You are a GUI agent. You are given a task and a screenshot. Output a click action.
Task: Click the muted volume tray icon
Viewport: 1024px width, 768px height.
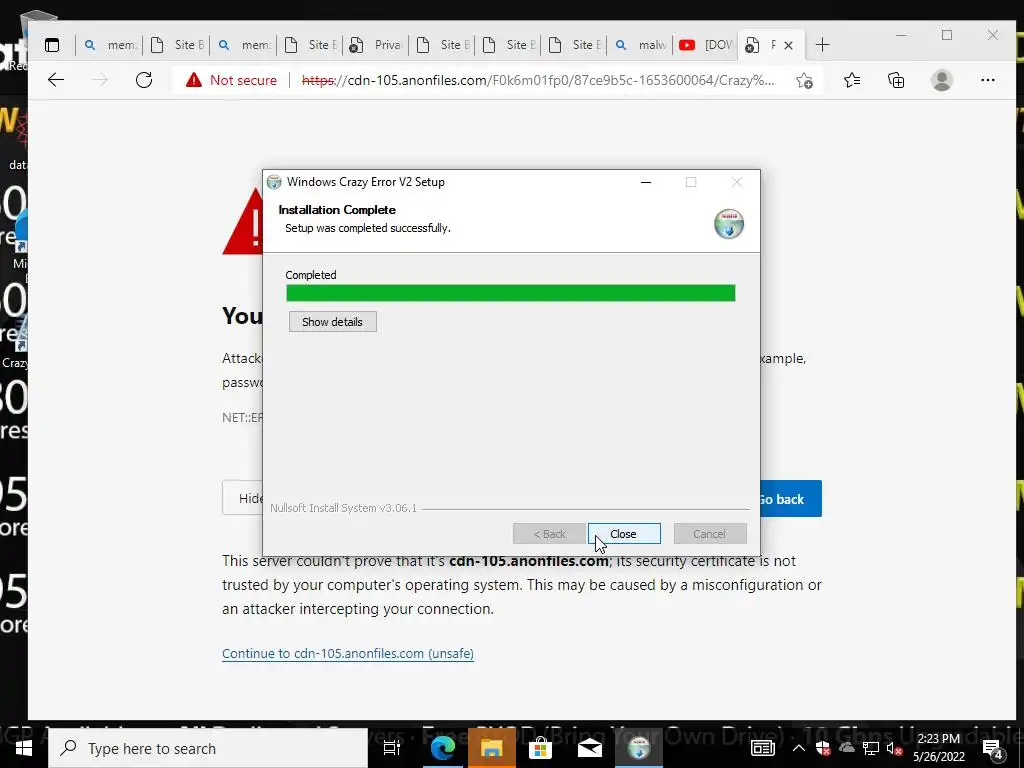click(894, 748)
